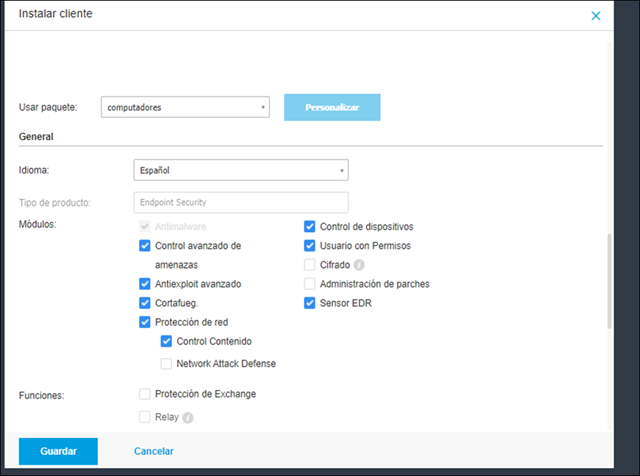This screenshot has height=476, width=640.
Task: Click the info icon next to Cifrado
Action: click(359, 265)
